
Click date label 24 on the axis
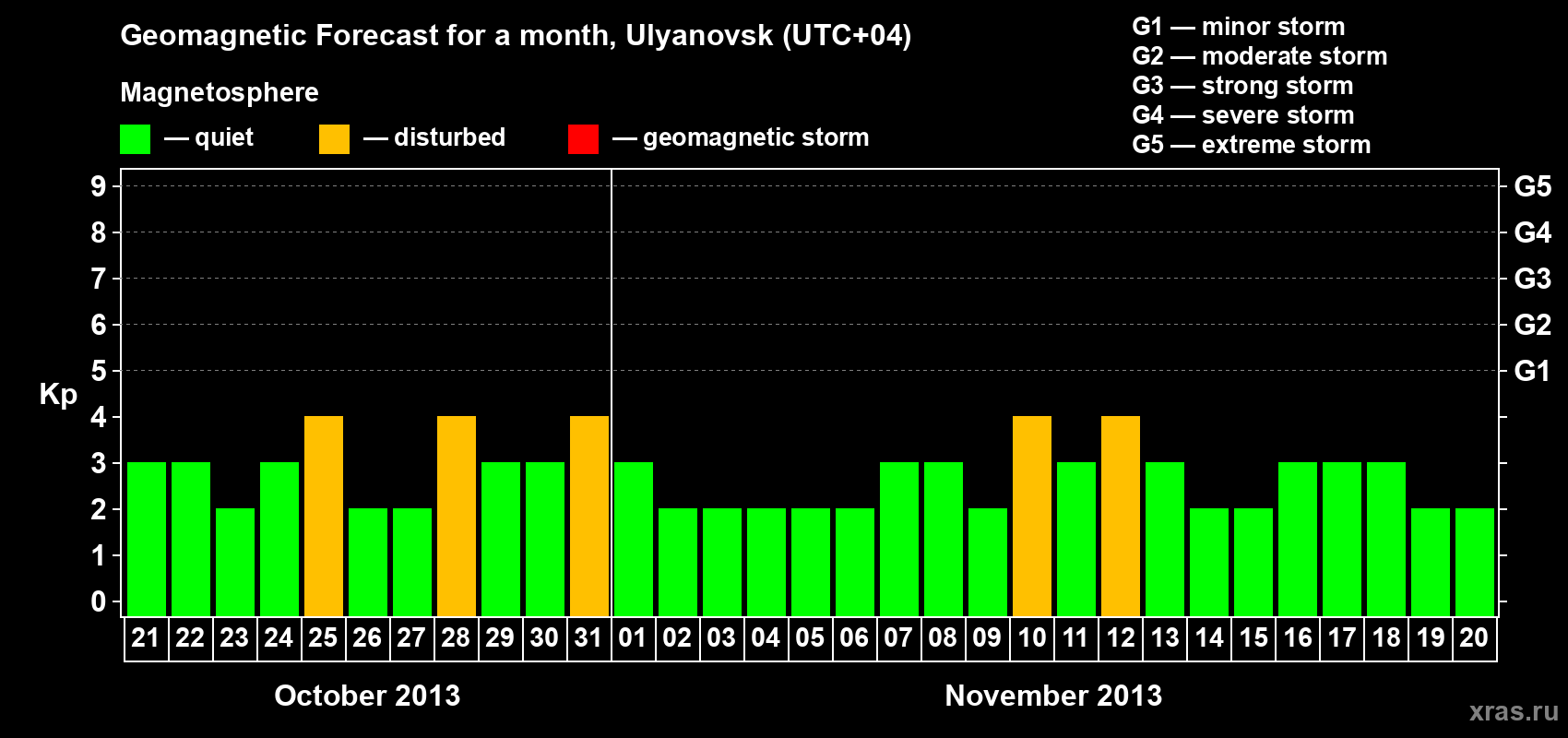coord(279,637)
